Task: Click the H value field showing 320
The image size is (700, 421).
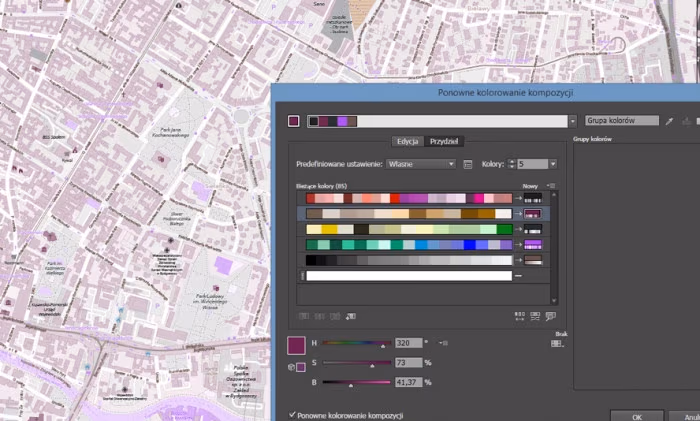Action: (x=408, y=343)
